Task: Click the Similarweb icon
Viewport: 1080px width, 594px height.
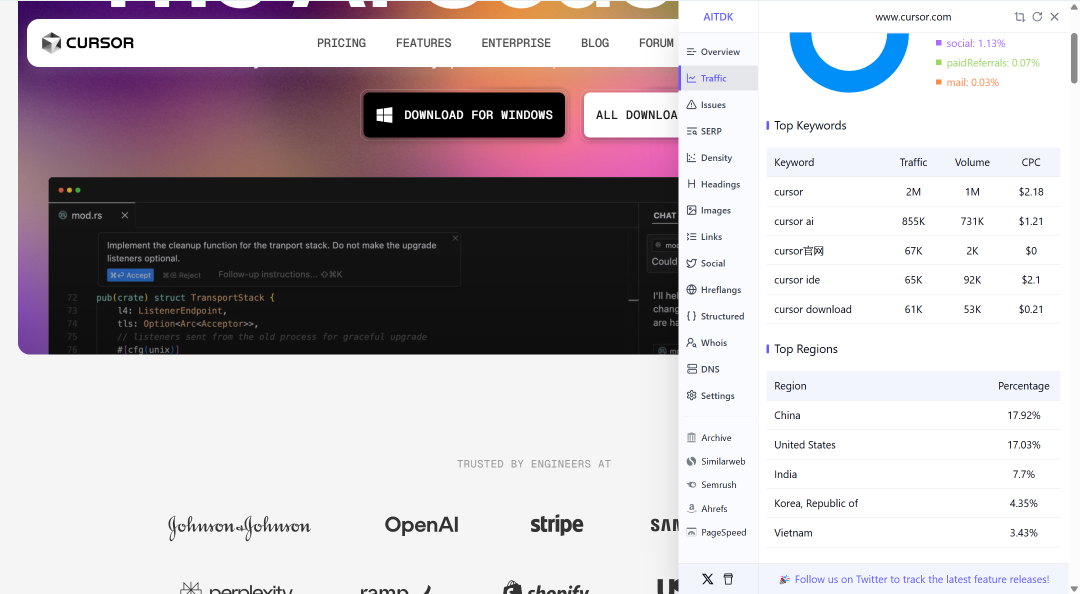Action: click(692, 461)
